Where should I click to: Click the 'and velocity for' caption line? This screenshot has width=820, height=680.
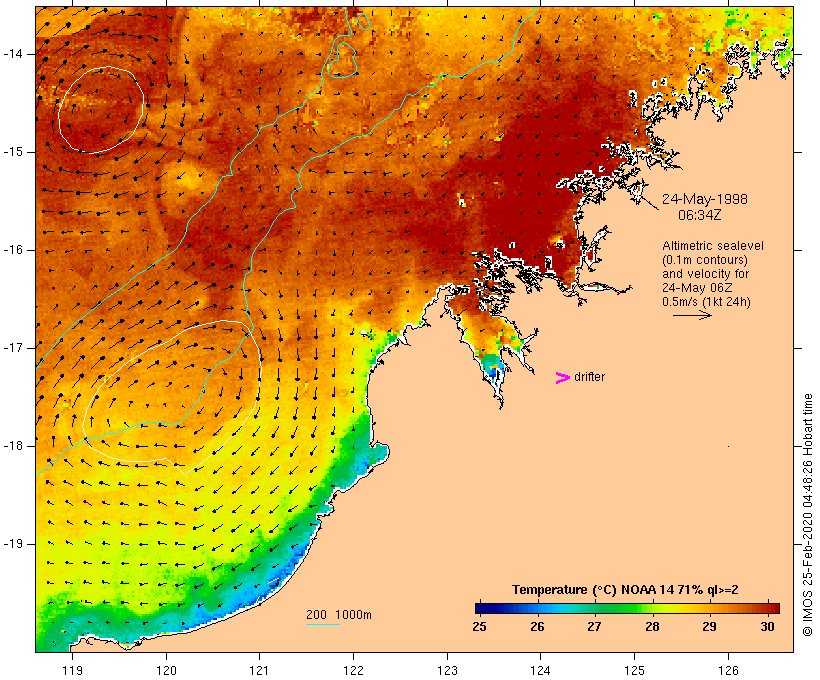click(x=705, y=274)
